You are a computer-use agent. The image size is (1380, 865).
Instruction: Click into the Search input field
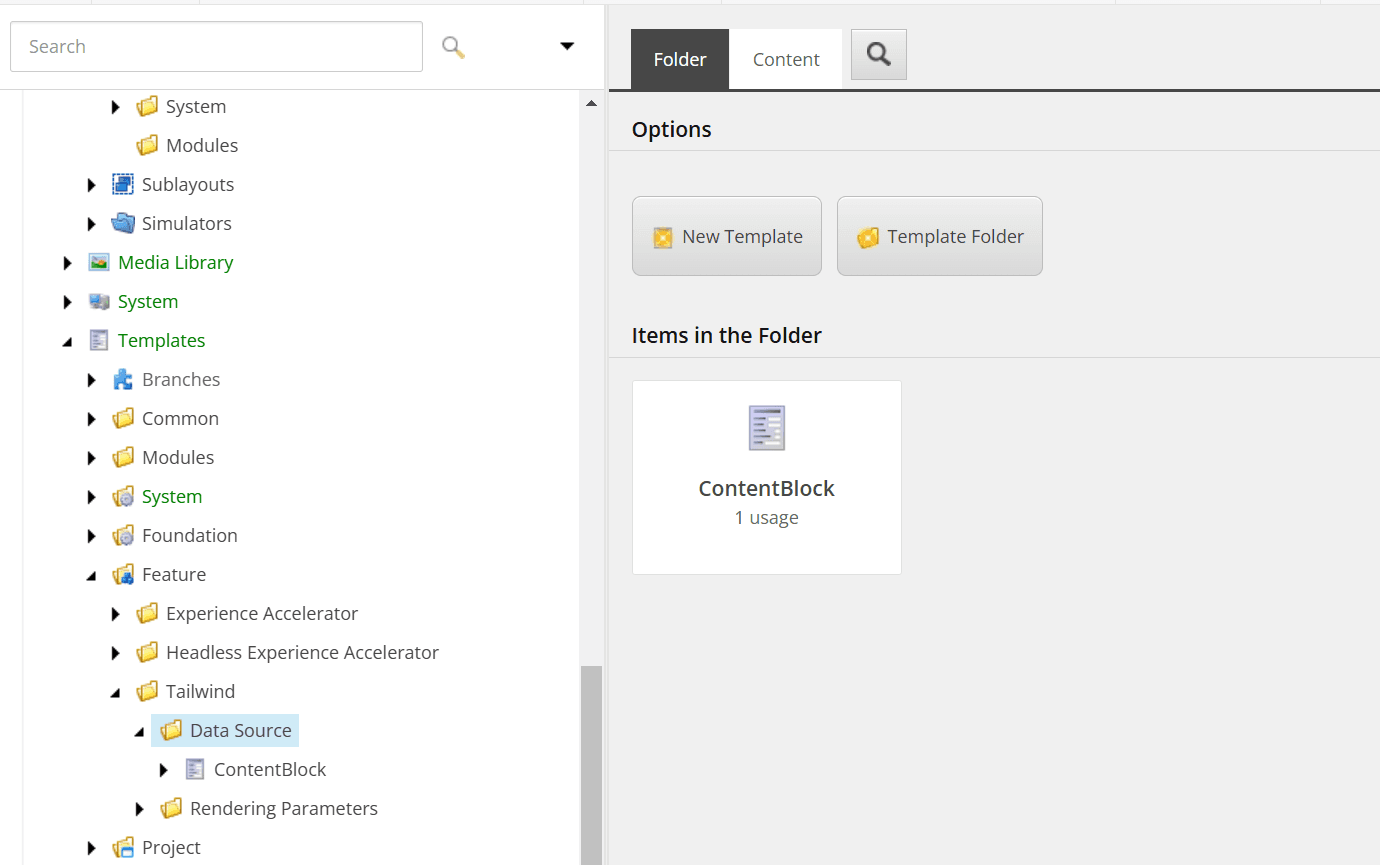pos(216,47)
